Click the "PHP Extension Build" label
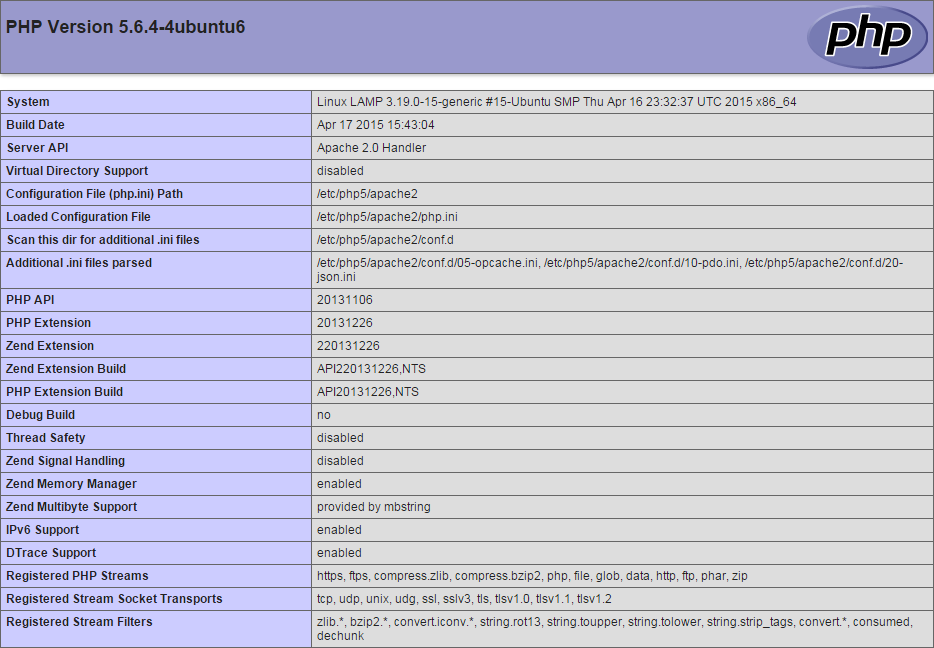This screenshot has height=648, width=934. click(x=64, y=392)
